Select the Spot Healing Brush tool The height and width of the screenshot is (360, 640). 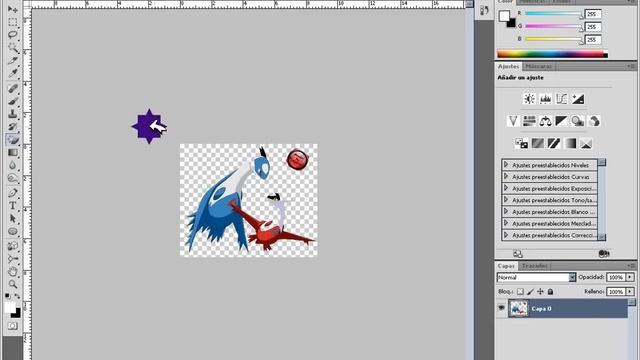point(13,88)
